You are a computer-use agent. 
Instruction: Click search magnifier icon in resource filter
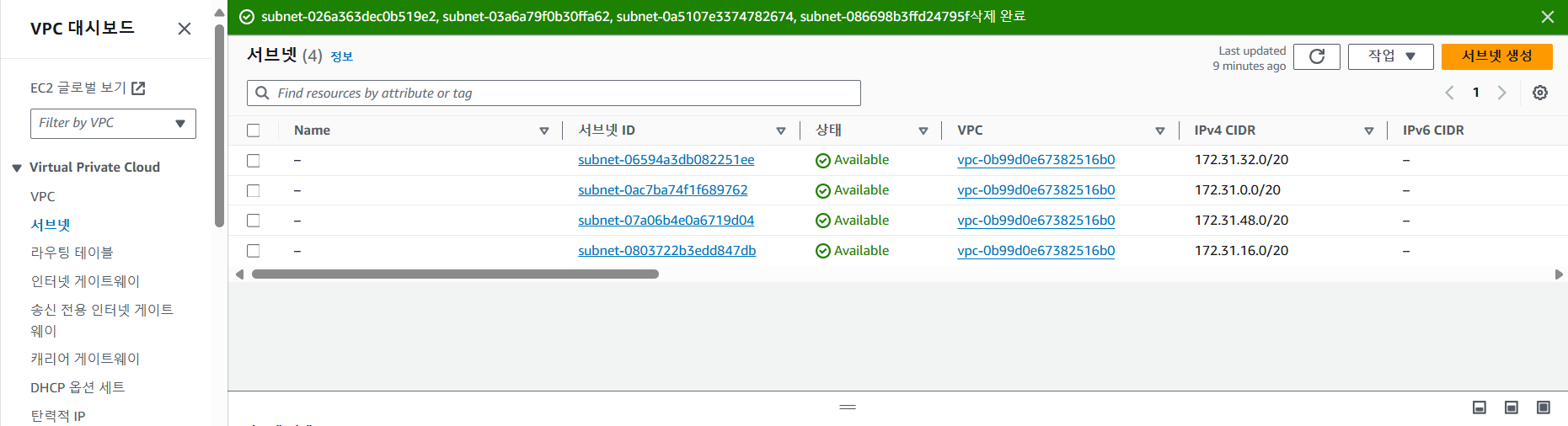click(262, 93)
